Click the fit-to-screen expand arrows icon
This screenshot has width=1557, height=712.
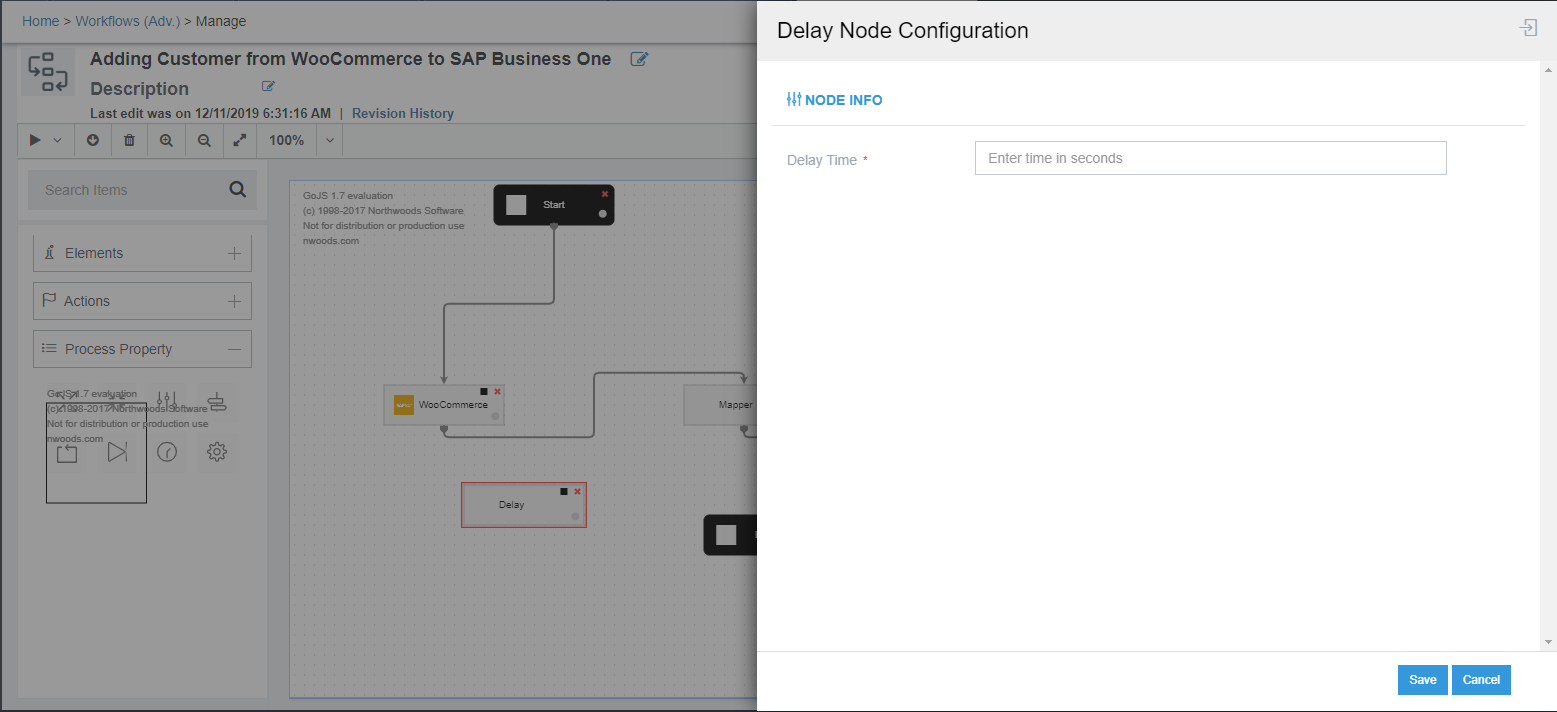coord(240,140)
